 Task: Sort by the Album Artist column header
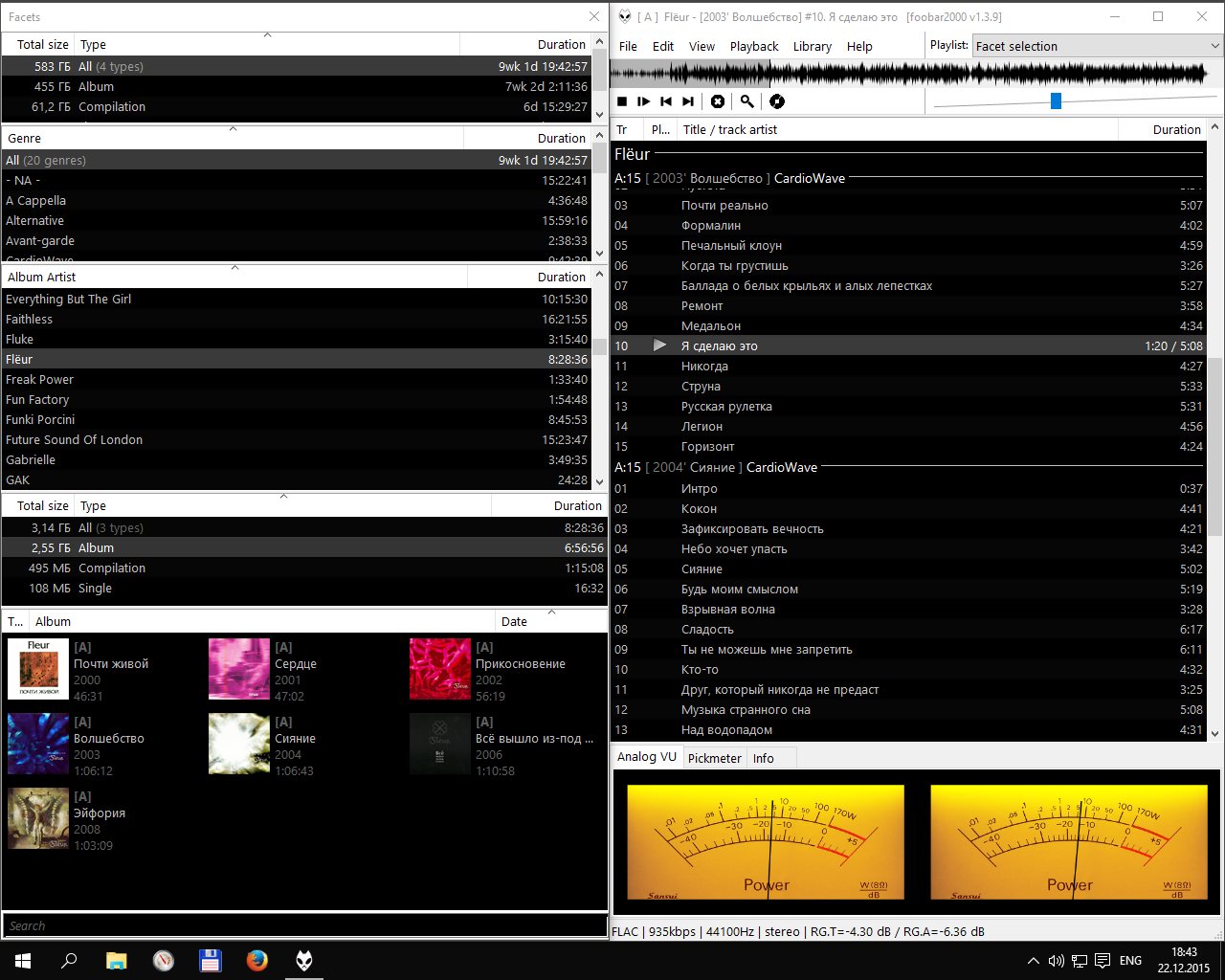coord(42,277)
